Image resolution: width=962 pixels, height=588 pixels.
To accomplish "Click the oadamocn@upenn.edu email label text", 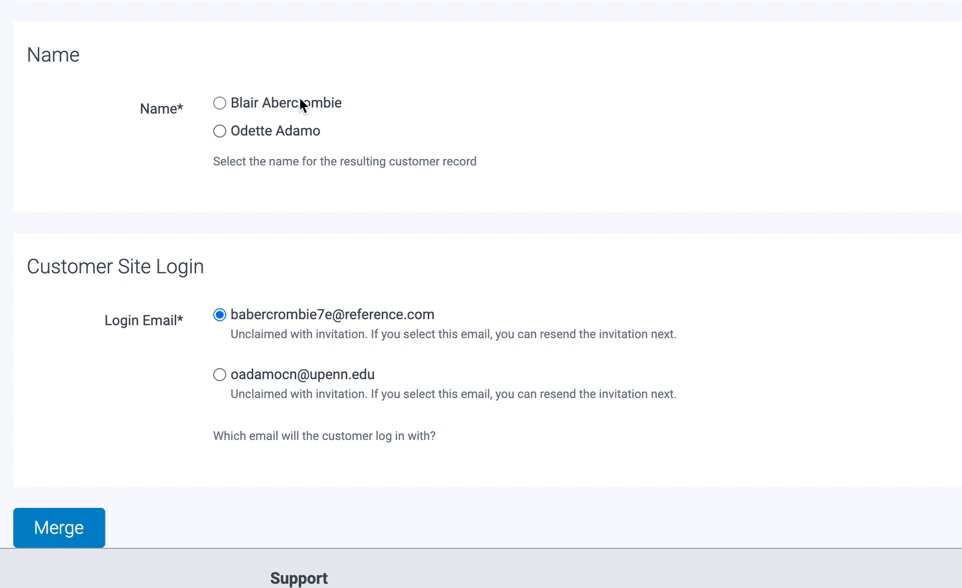I will tap(302, 375).
